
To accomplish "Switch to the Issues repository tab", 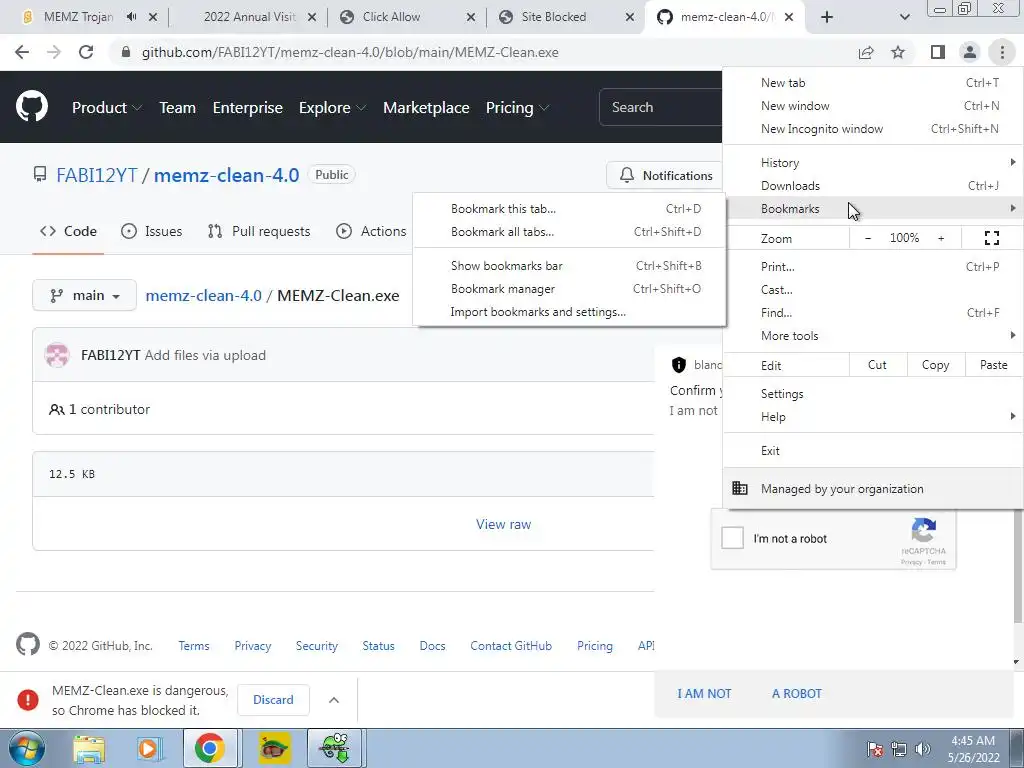I will click(152, 231).
